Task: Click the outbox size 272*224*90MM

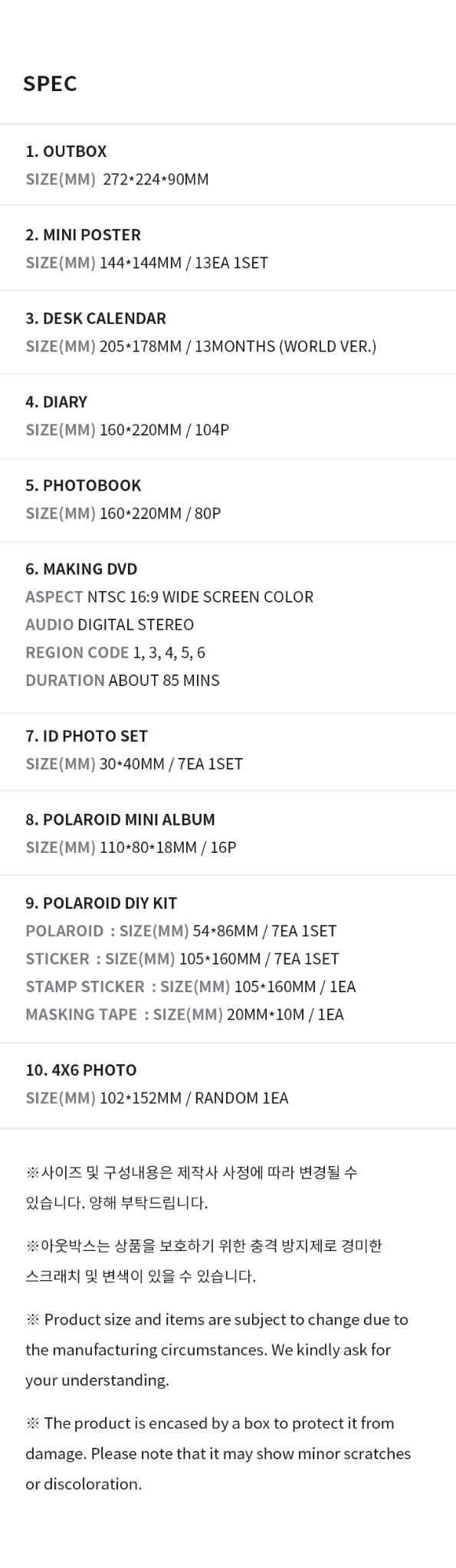Action: point(156,180)
